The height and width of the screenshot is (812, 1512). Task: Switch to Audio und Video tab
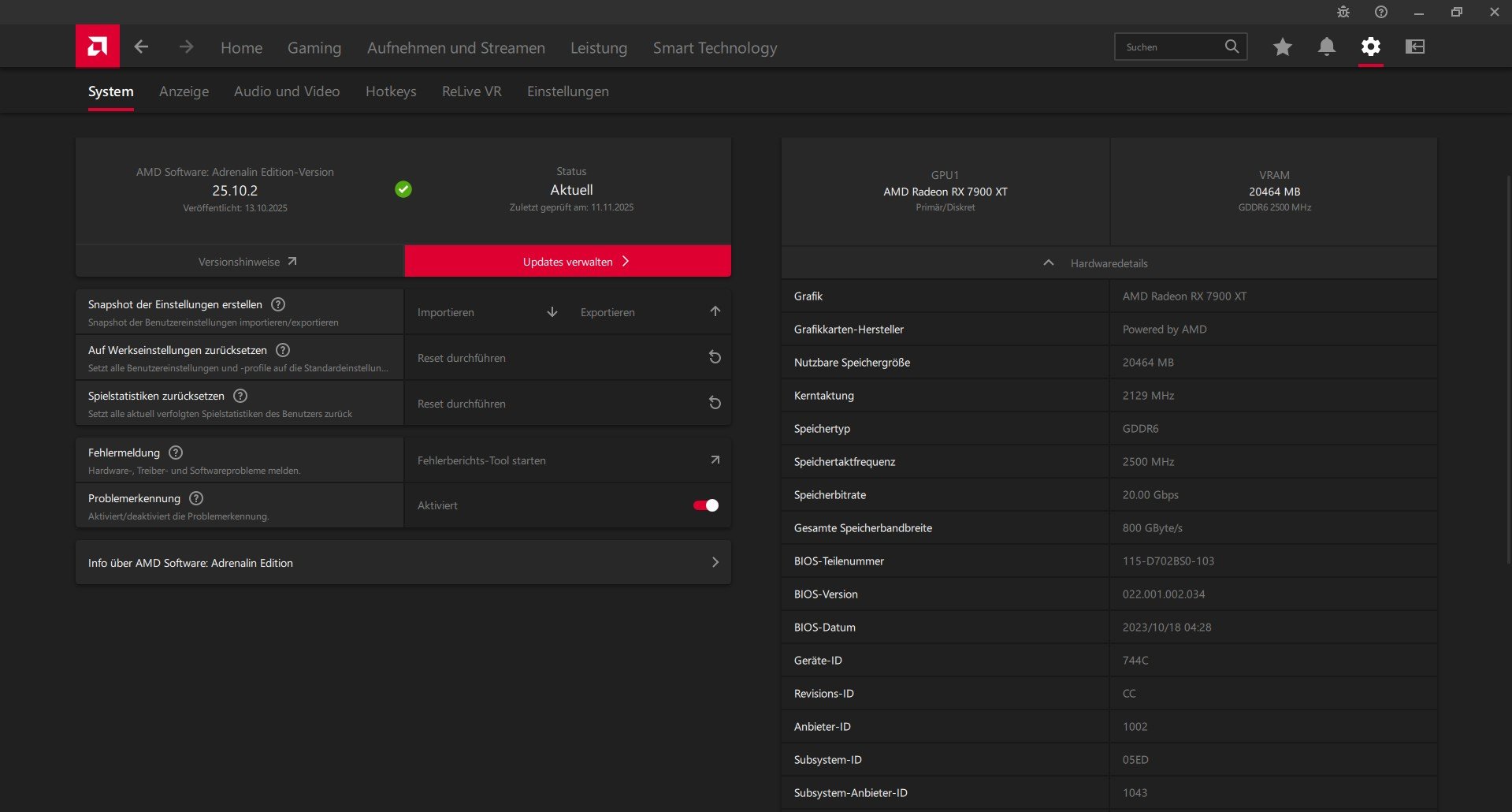pyautogui.click(x=287, y=91)
